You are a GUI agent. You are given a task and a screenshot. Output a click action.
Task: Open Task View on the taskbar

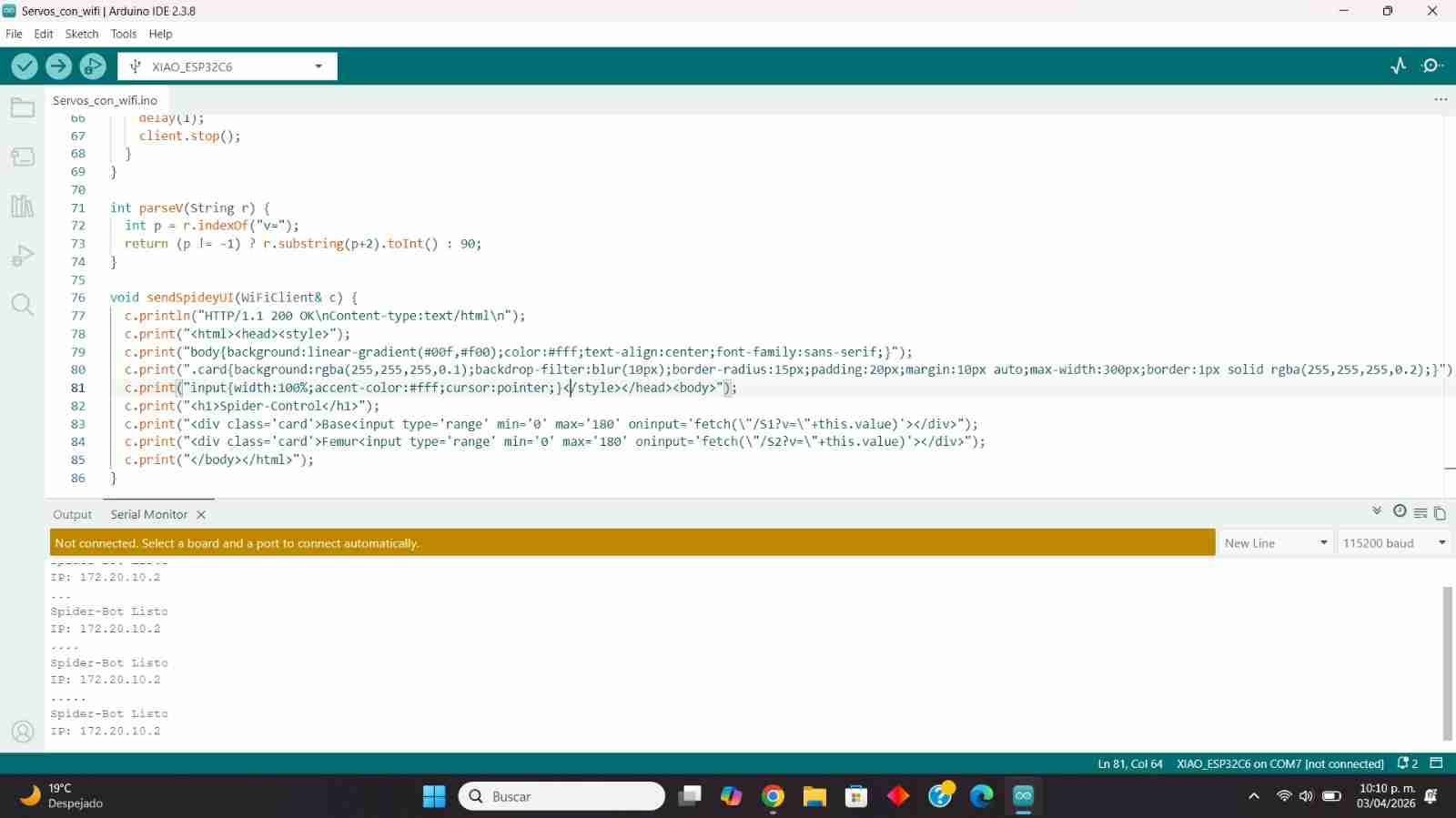(x=691, y=796)
